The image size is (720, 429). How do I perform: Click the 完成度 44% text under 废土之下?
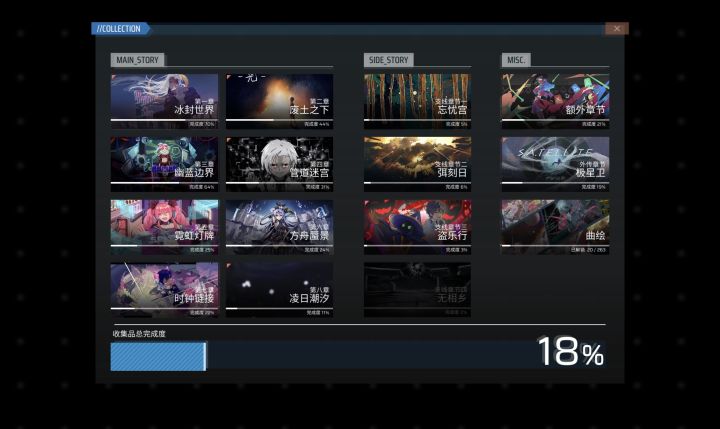[x=316, y=124]
